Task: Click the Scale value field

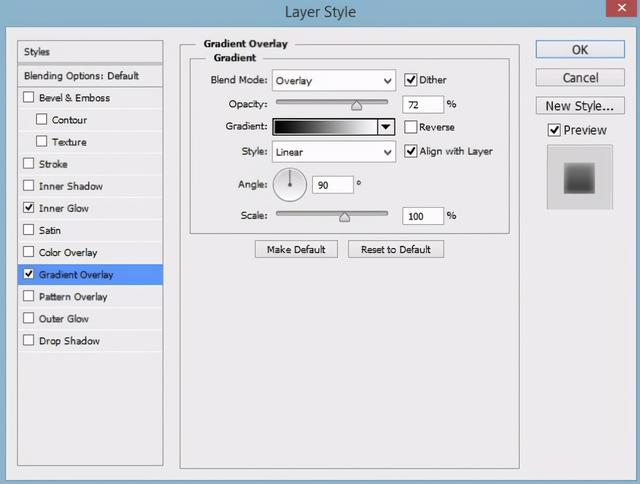Action: tap(423, 216)
